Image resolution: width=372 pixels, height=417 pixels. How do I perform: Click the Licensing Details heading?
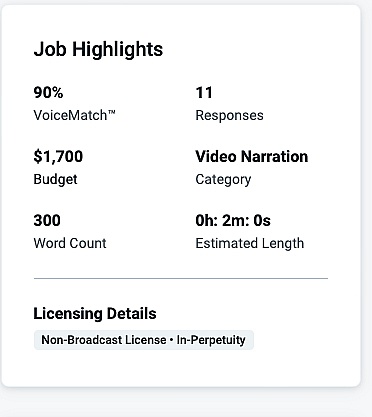coord(95,314)
